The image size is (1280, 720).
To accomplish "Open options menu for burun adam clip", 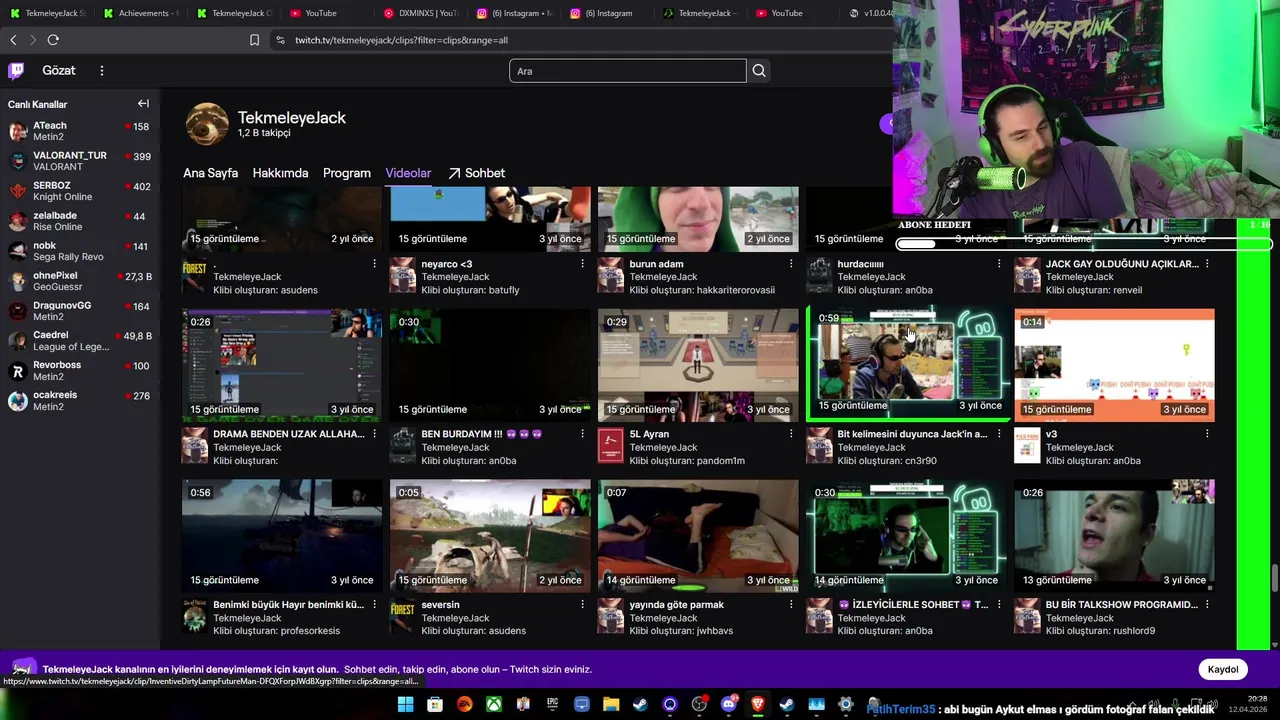I will (791, 264).
